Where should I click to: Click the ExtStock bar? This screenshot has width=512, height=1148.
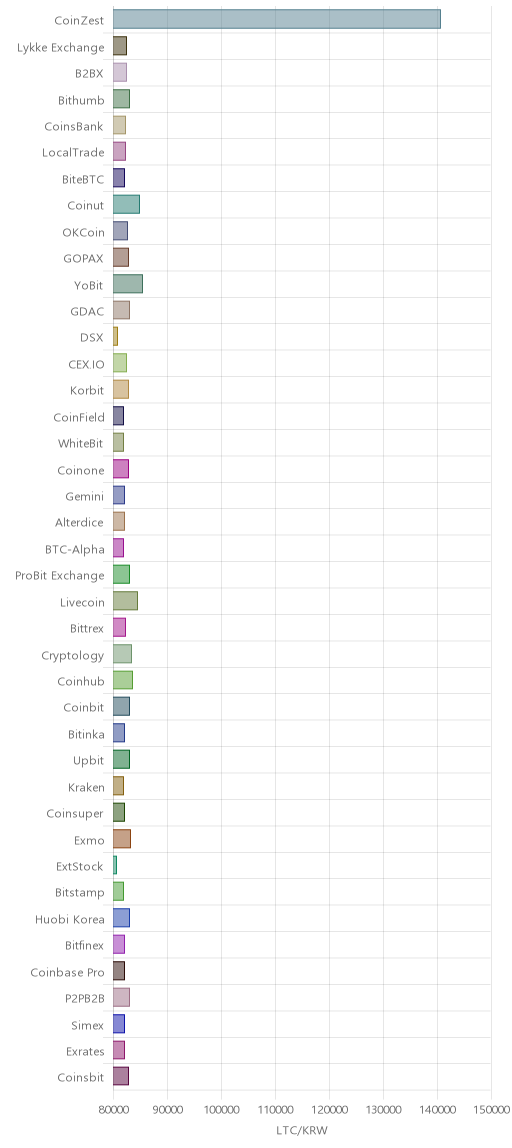pos(115,865)
